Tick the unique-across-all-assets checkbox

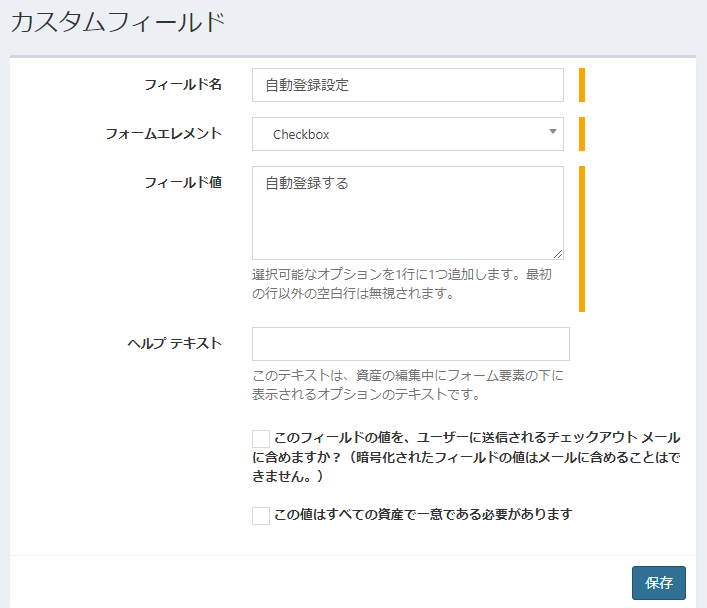click(261, 515)
